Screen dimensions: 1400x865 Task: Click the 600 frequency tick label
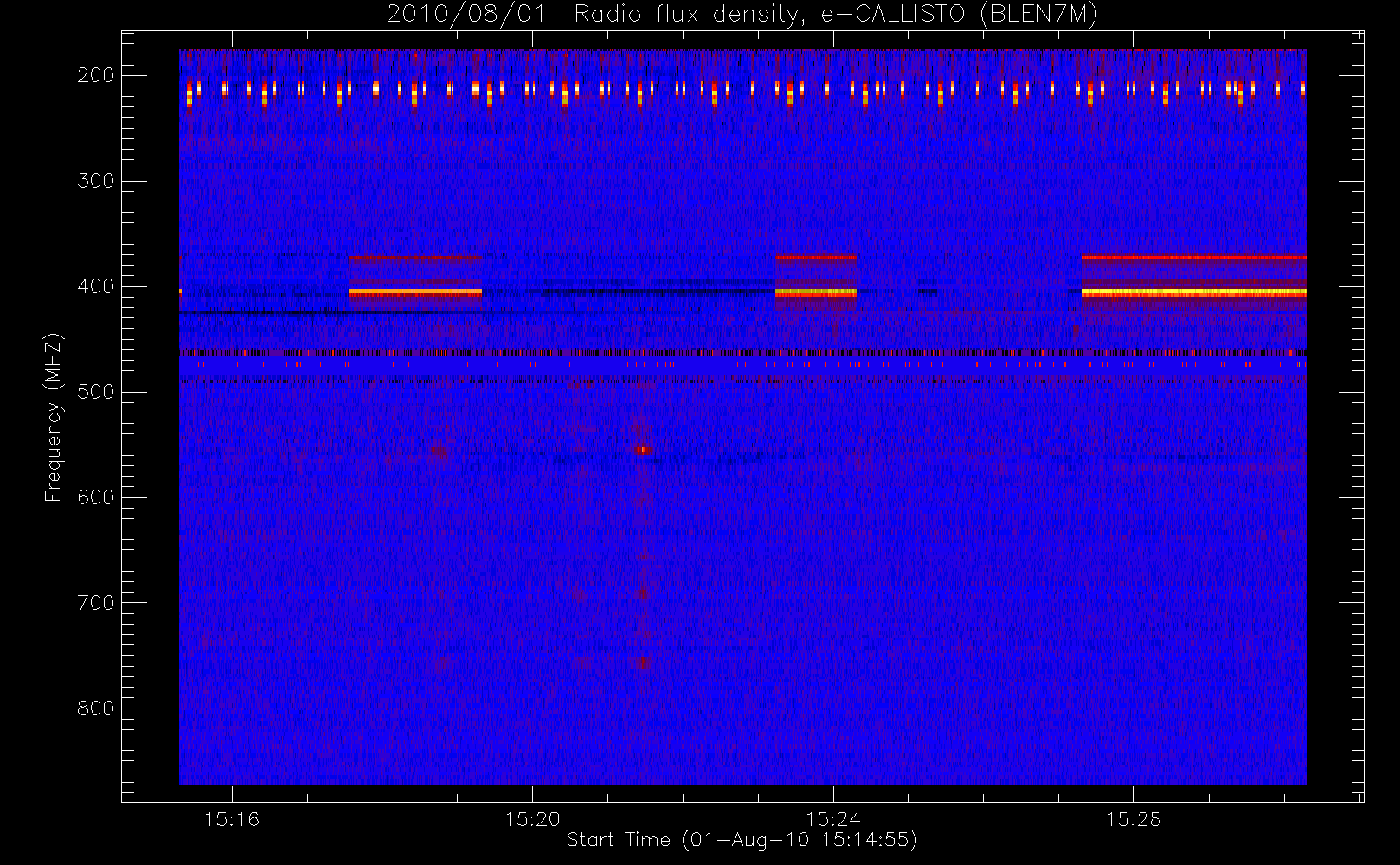96,497
